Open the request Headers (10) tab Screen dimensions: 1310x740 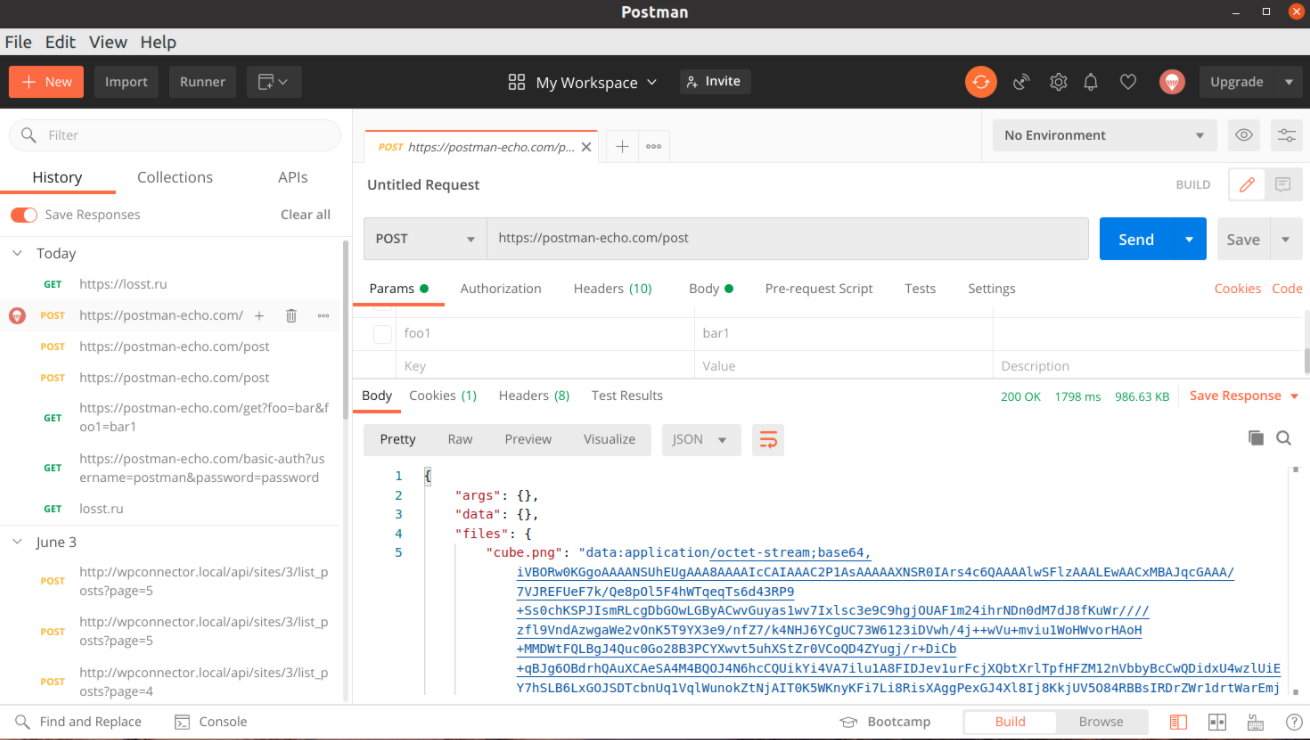pos(612,288)
